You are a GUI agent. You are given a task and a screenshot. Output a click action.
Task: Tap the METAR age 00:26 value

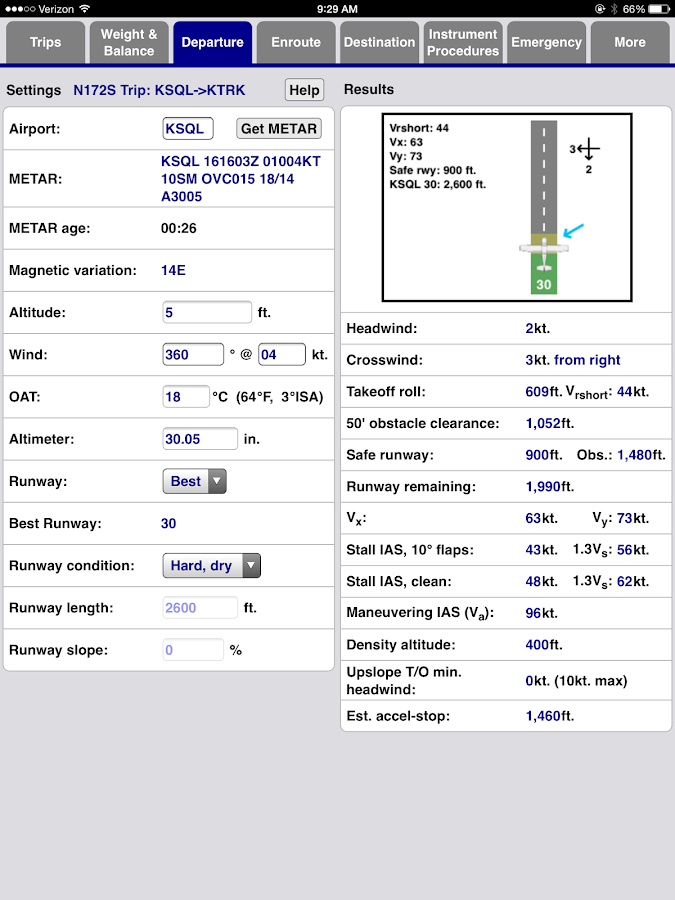tap(179, 228)
